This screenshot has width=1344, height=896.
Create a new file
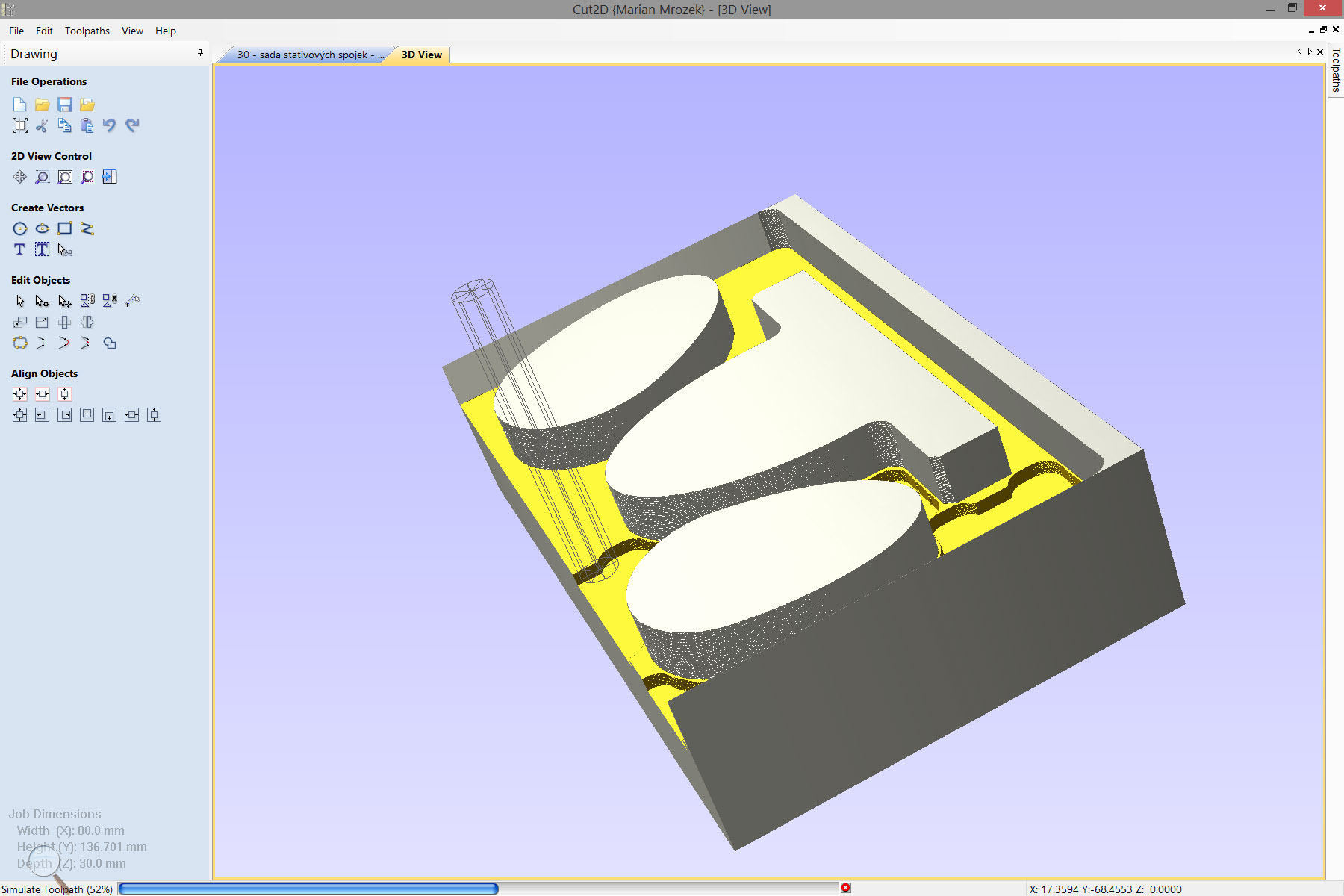coord(20,105)
